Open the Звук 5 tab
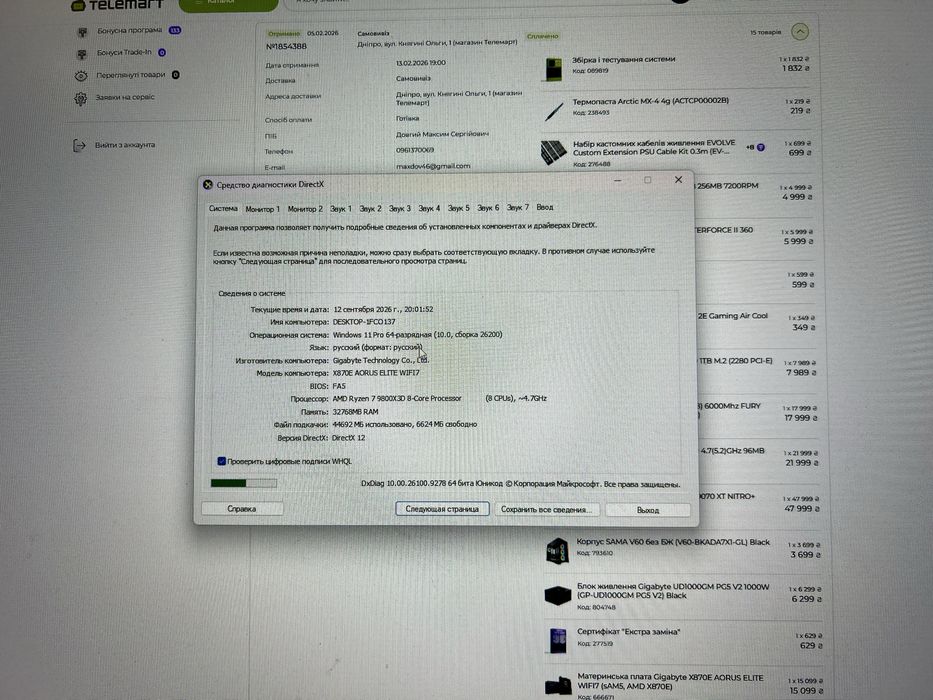The height and width of the screenshot is (700, 933). pyautogui.click(x=459, y=208)
